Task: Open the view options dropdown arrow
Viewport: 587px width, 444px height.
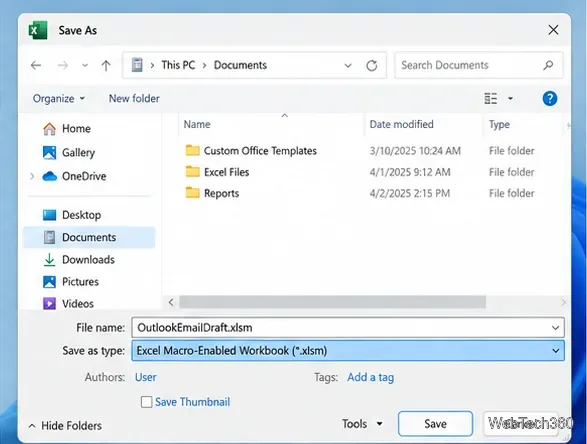Action: [510, 99]
